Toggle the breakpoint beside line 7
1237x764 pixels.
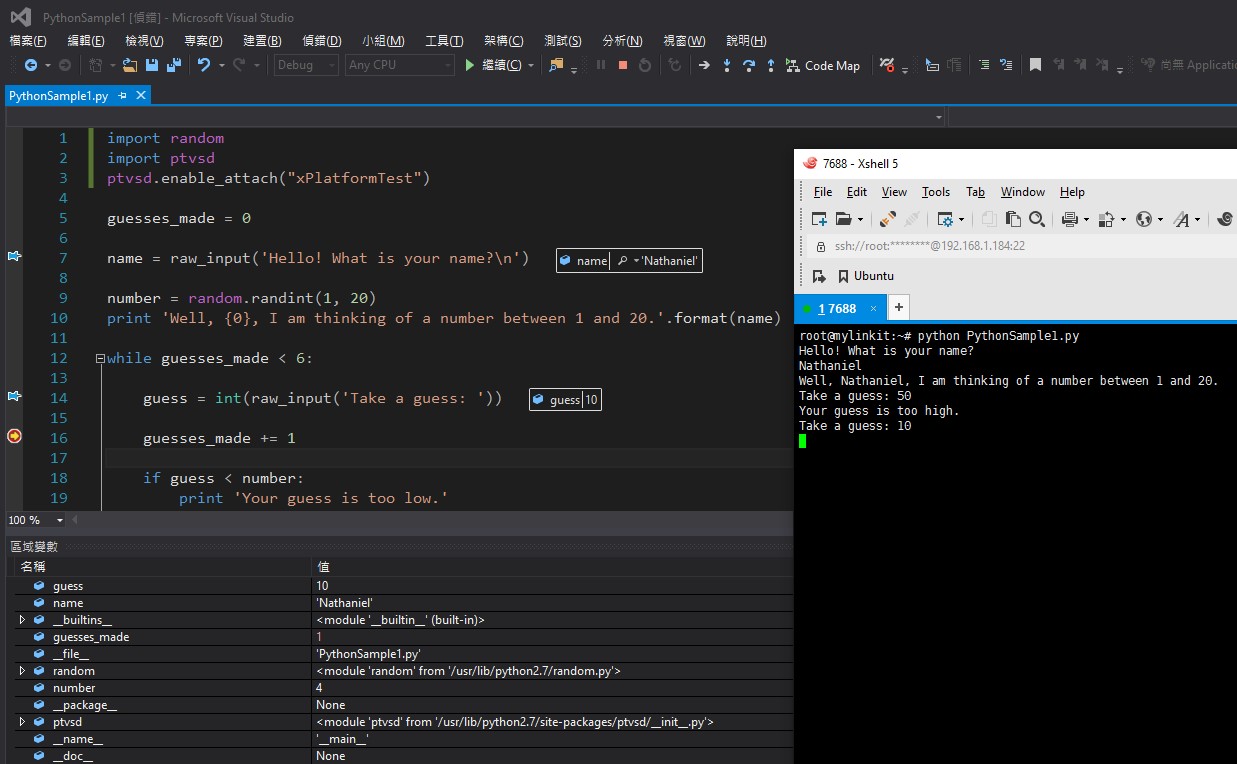point(15,257)
